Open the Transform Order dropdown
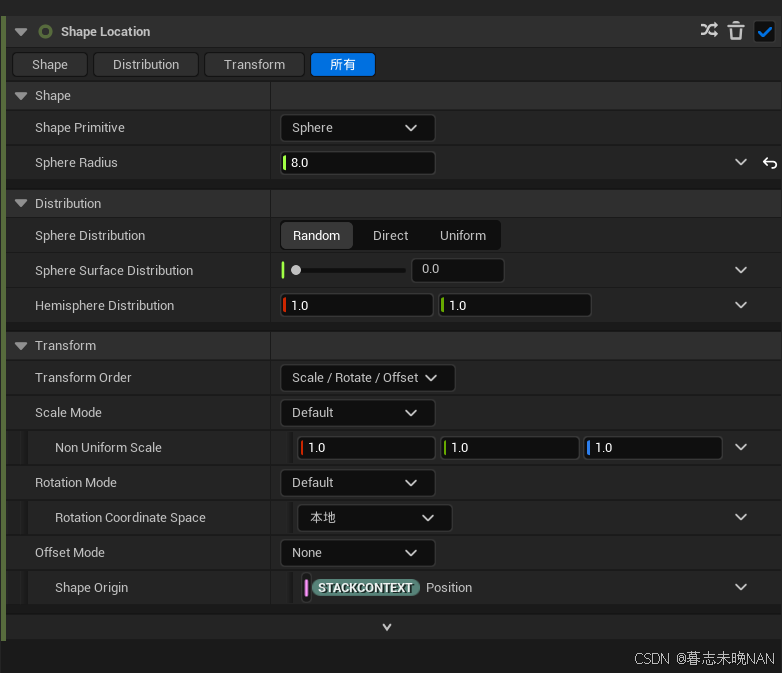Screen dimensions: 782x673 coord(367,378)
